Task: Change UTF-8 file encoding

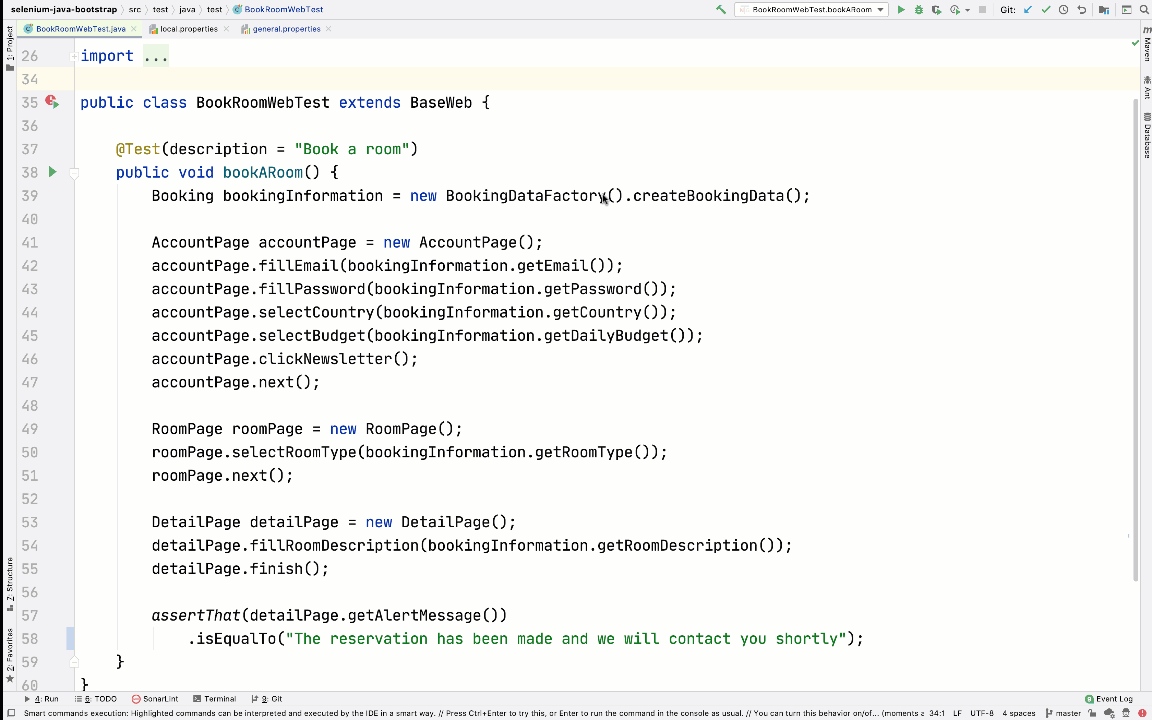Action: 982,713
